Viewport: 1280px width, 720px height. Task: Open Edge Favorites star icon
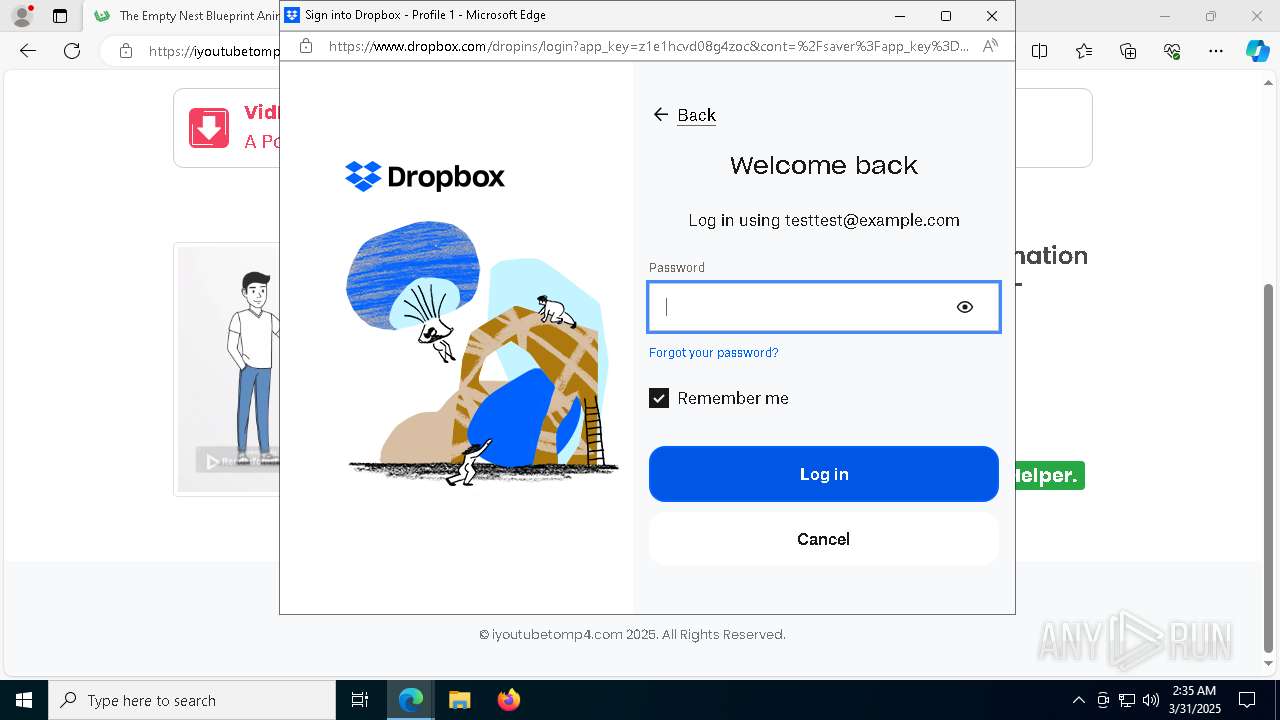(1084, 51)
